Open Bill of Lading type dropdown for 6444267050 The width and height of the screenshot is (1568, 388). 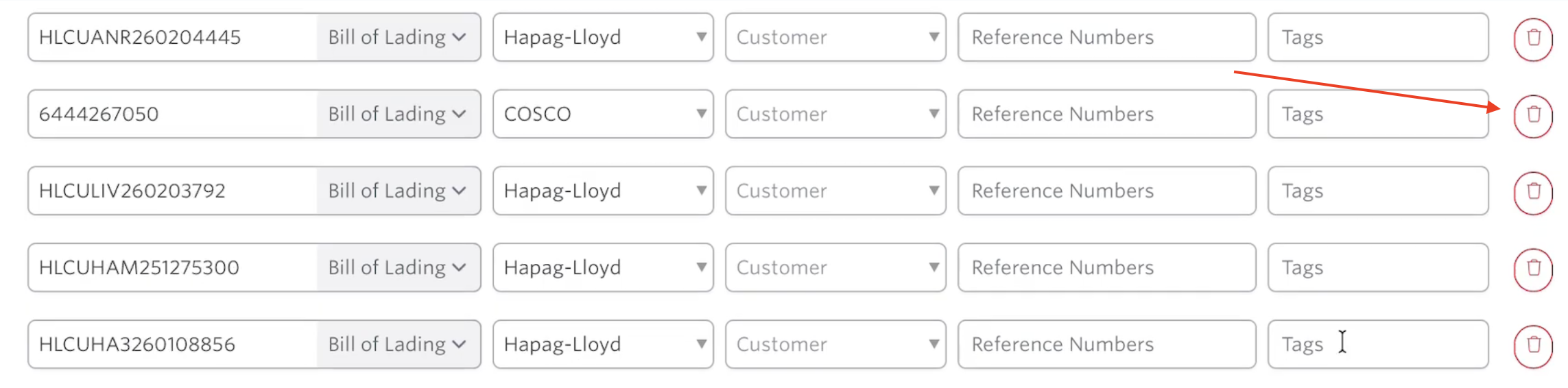pyautogui.click(x=397, y=114)
